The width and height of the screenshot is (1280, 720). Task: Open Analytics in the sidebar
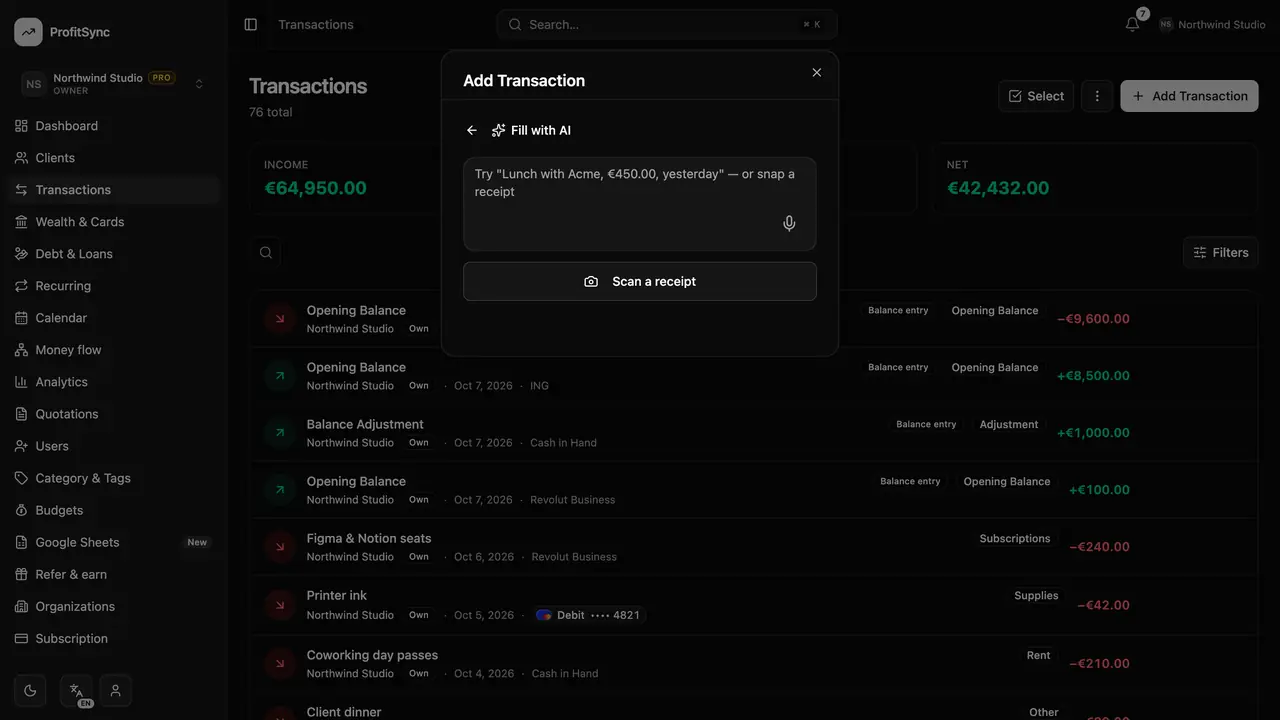(113, 382)
